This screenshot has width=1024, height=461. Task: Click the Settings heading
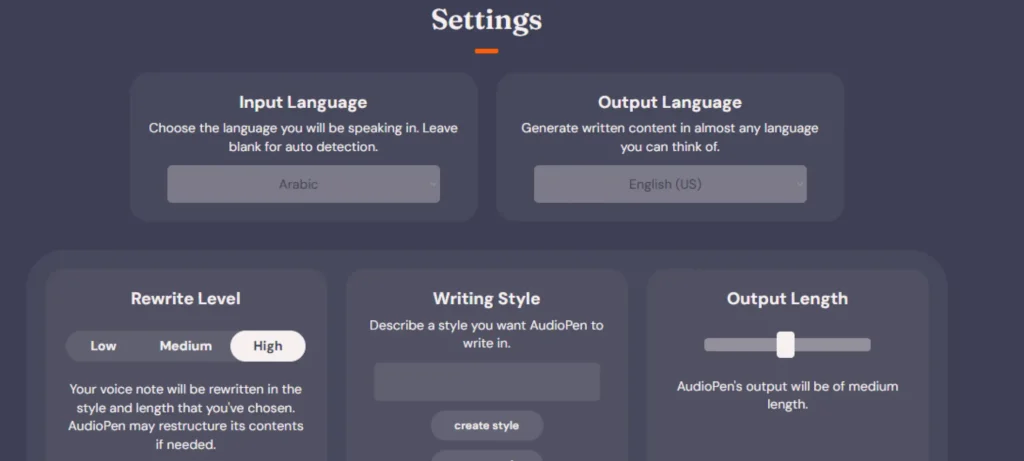[487, 20]
